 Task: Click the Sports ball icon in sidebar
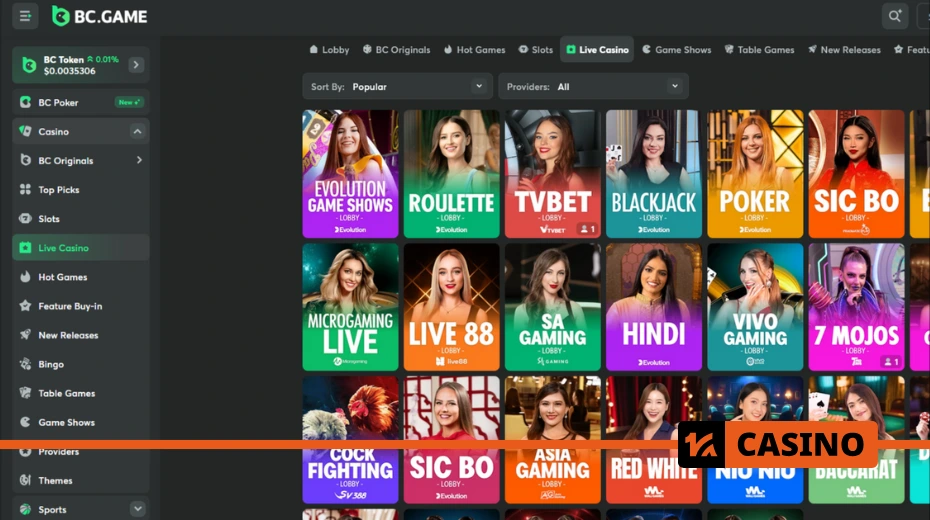pos(26,509)
